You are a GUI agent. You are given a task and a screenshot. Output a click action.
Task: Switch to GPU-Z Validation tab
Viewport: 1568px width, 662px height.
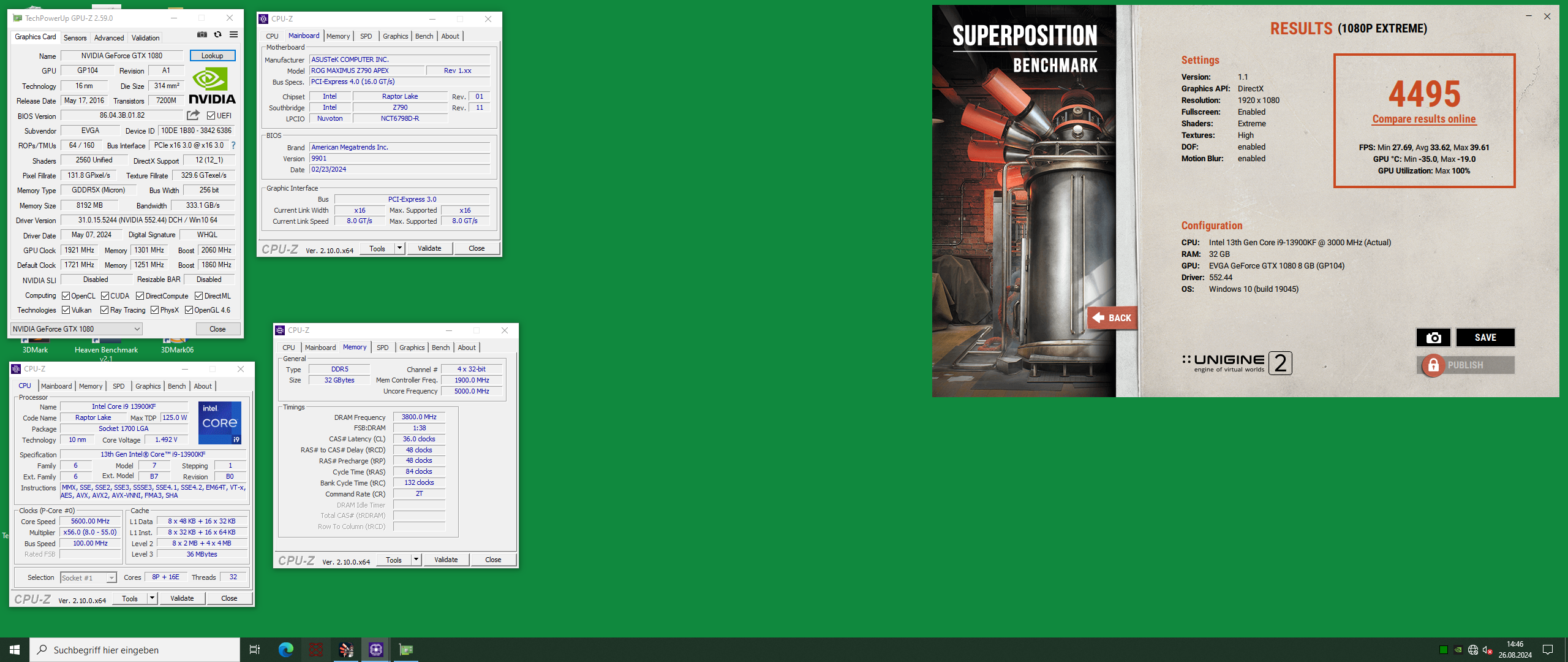pos(145,37)
